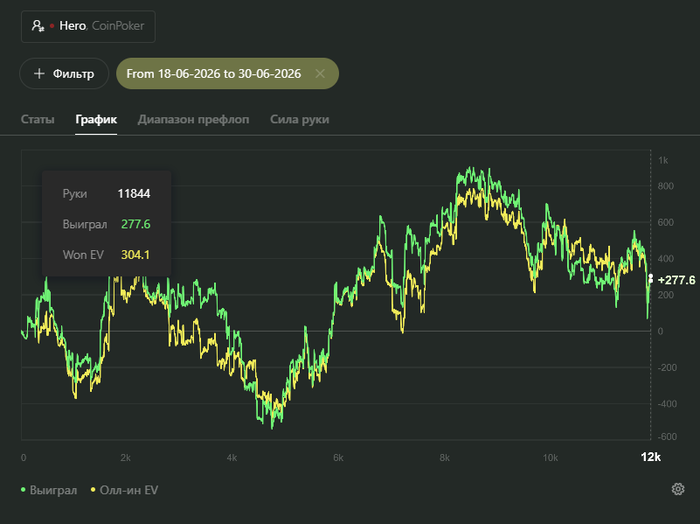Click the 6k x-axis label
This screenshot has width=700, height=524.
338,458
